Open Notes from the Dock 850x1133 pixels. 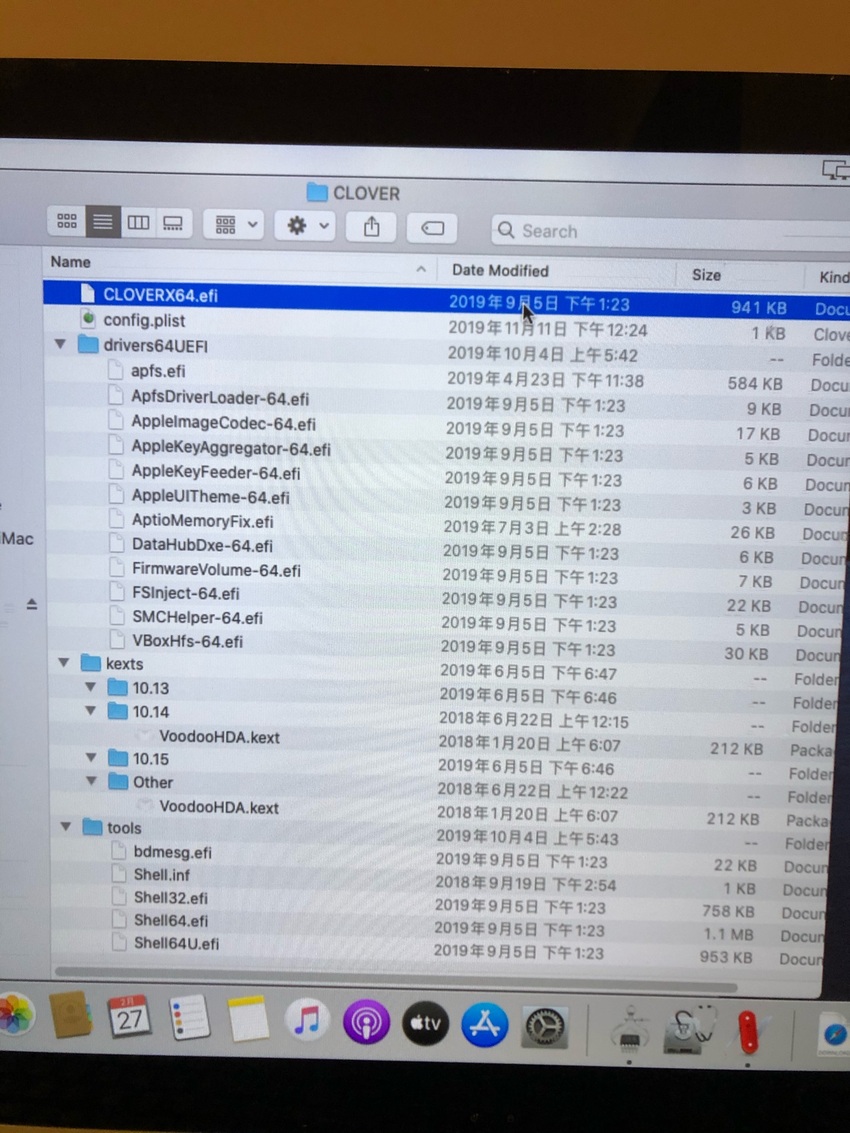point(248,1019)
